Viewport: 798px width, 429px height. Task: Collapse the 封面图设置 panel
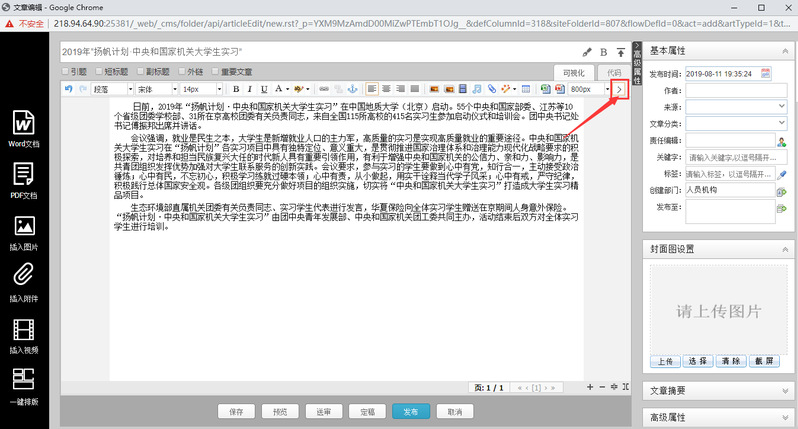[x=785, y=249]
